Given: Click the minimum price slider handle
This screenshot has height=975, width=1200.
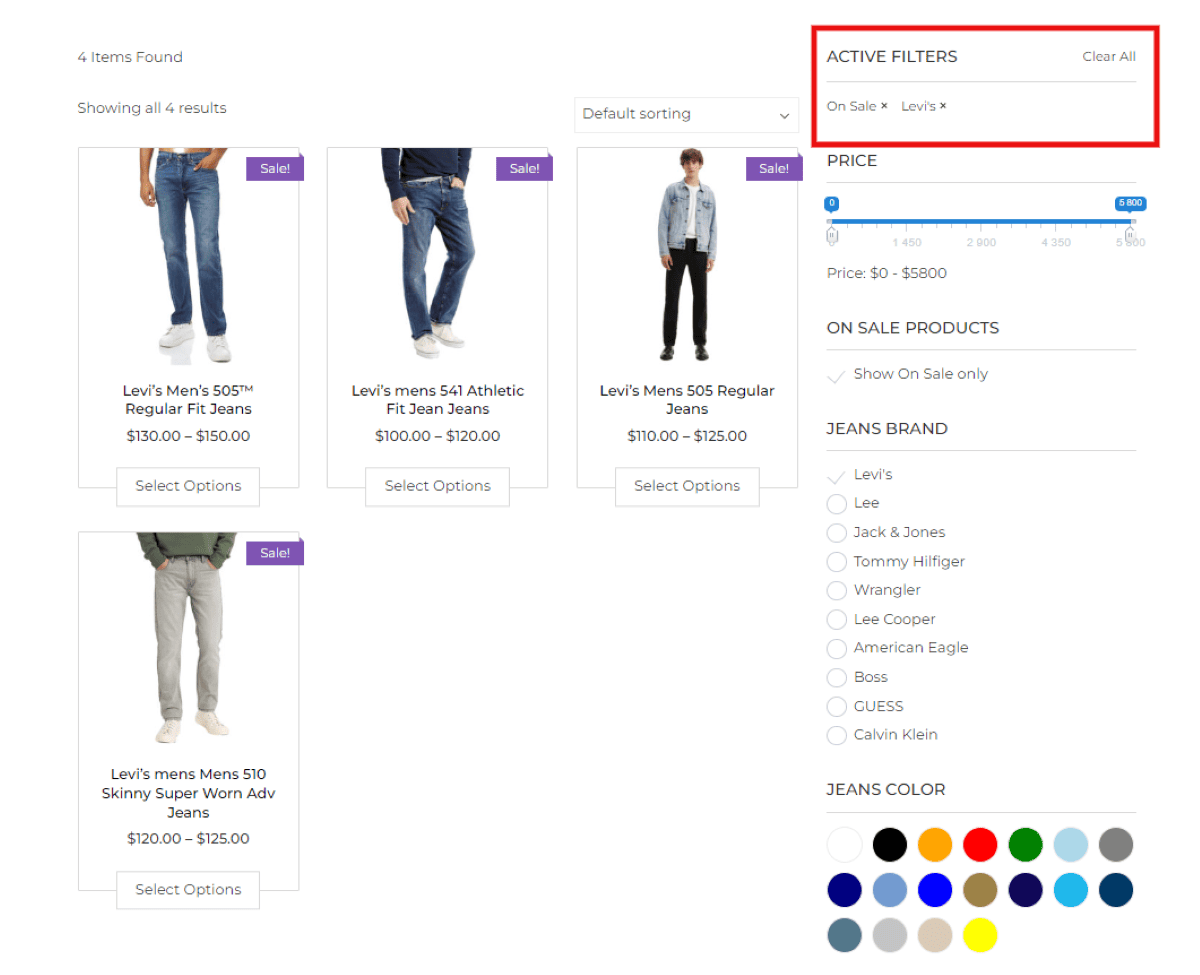Looking at the screenshot, I should 831,235.
